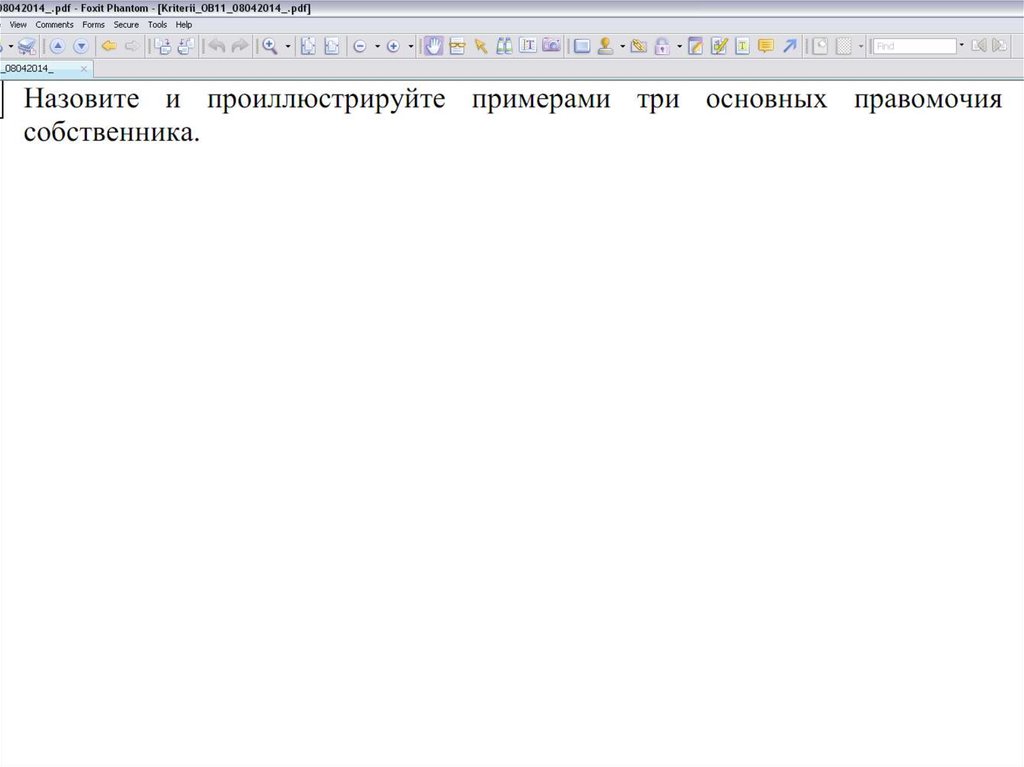The image size is (1024, 767).
Task: Go to next page with down arrow
Action: [81, 46]
